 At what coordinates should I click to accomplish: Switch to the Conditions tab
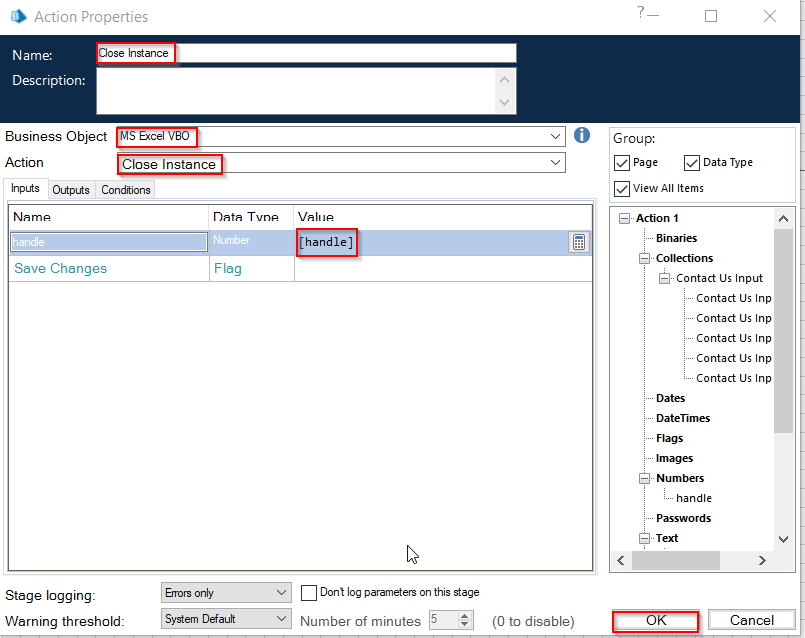coord(126,190)
